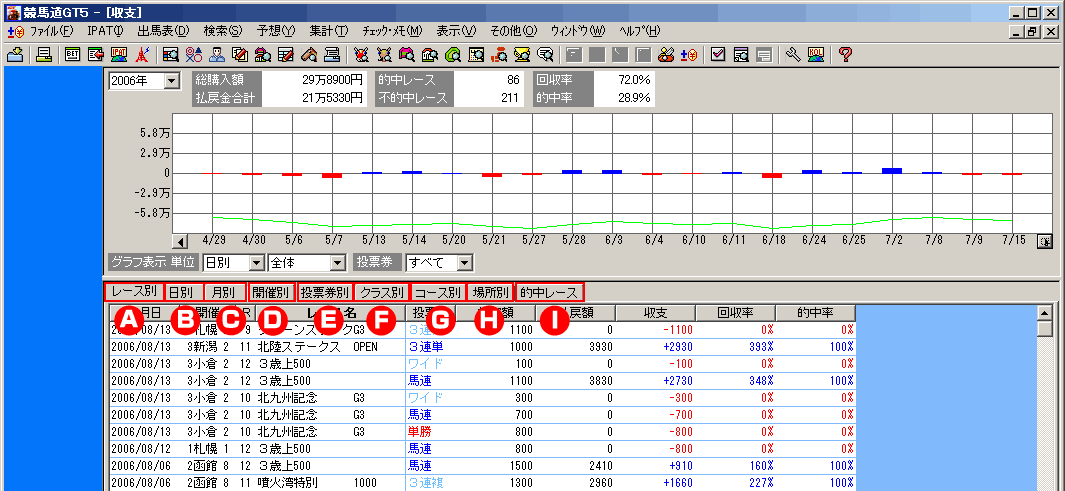This screenshot has width=1065, height=491.
Task: Click the BET toolbar icon
Action: tap(73, 54)
